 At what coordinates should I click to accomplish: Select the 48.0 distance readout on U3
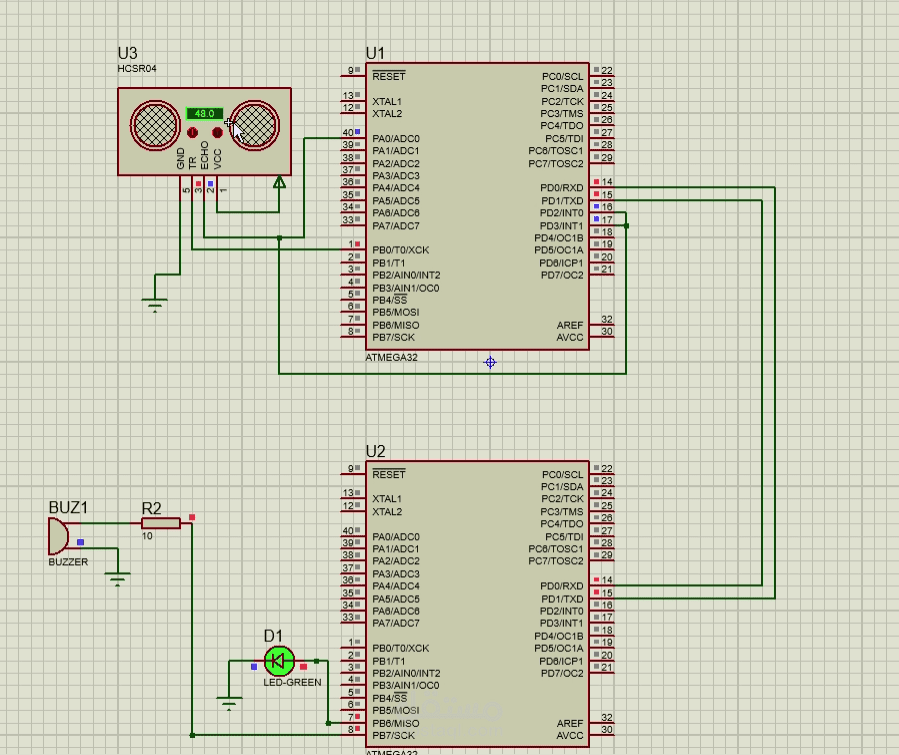[x=204, y=114]
